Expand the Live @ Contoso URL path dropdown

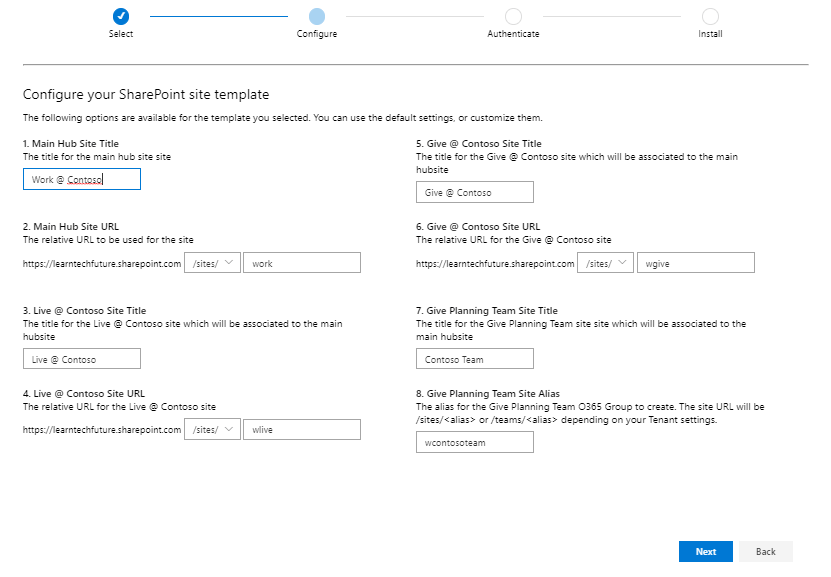pos(212,429)
